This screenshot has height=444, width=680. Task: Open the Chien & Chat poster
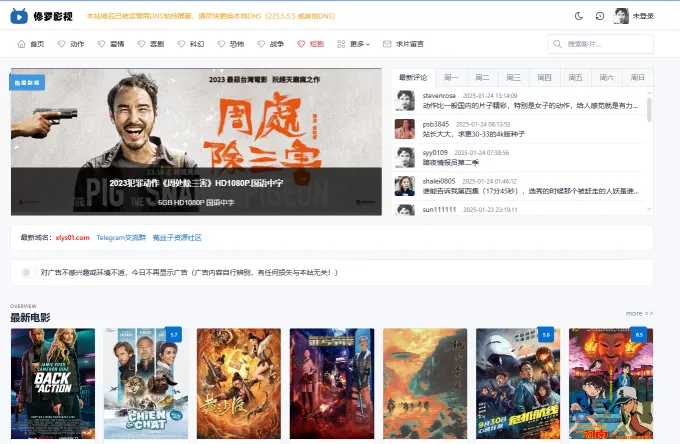pos(146,384)
